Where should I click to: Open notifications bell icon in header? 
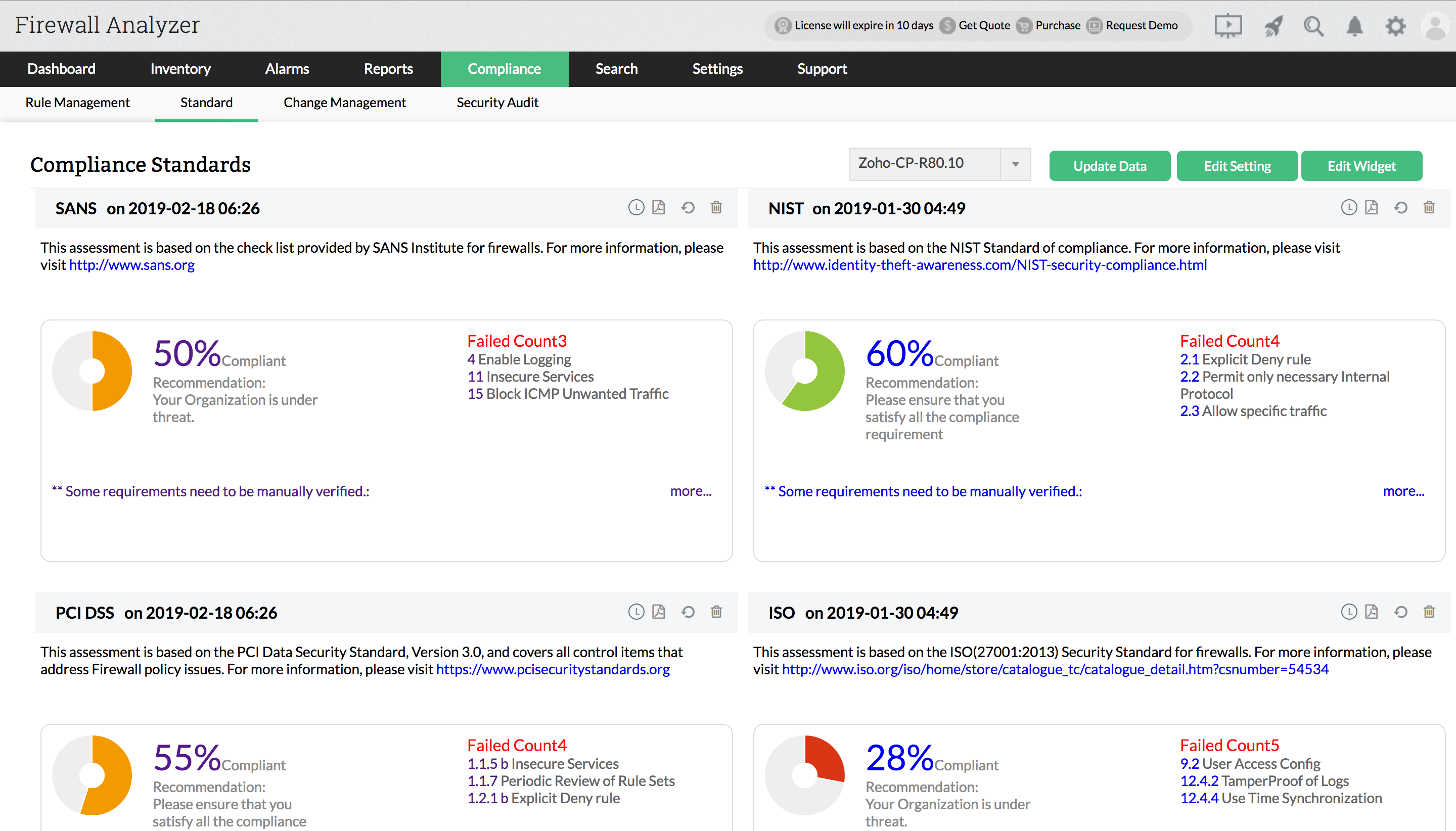[1354, 26]
